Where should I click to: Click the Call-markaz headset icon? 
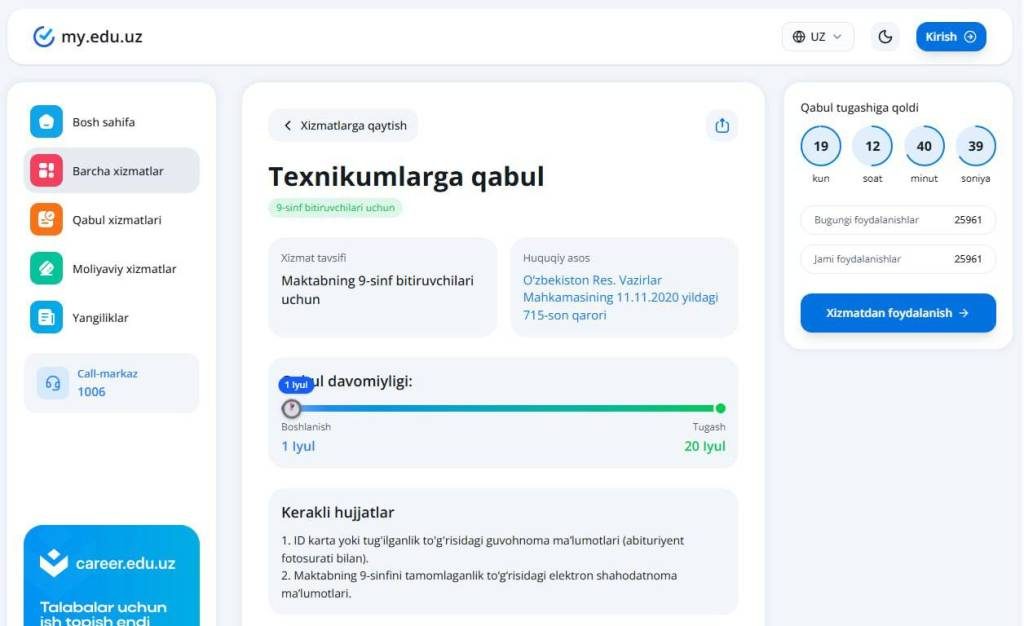[53, 383]
